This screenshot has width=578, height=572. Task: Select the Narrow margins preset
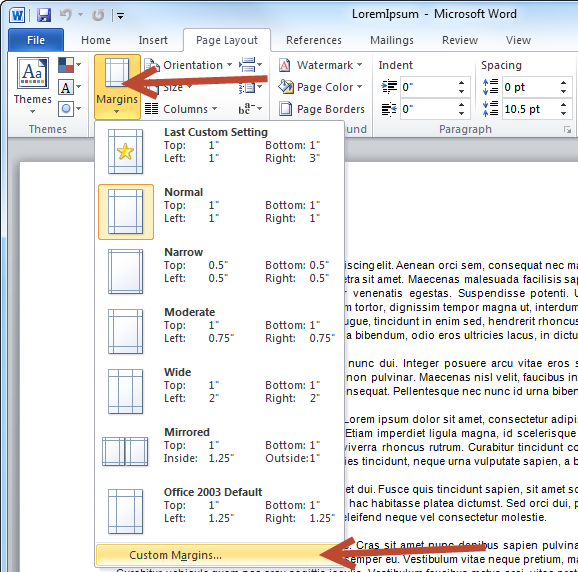point(220,272)
